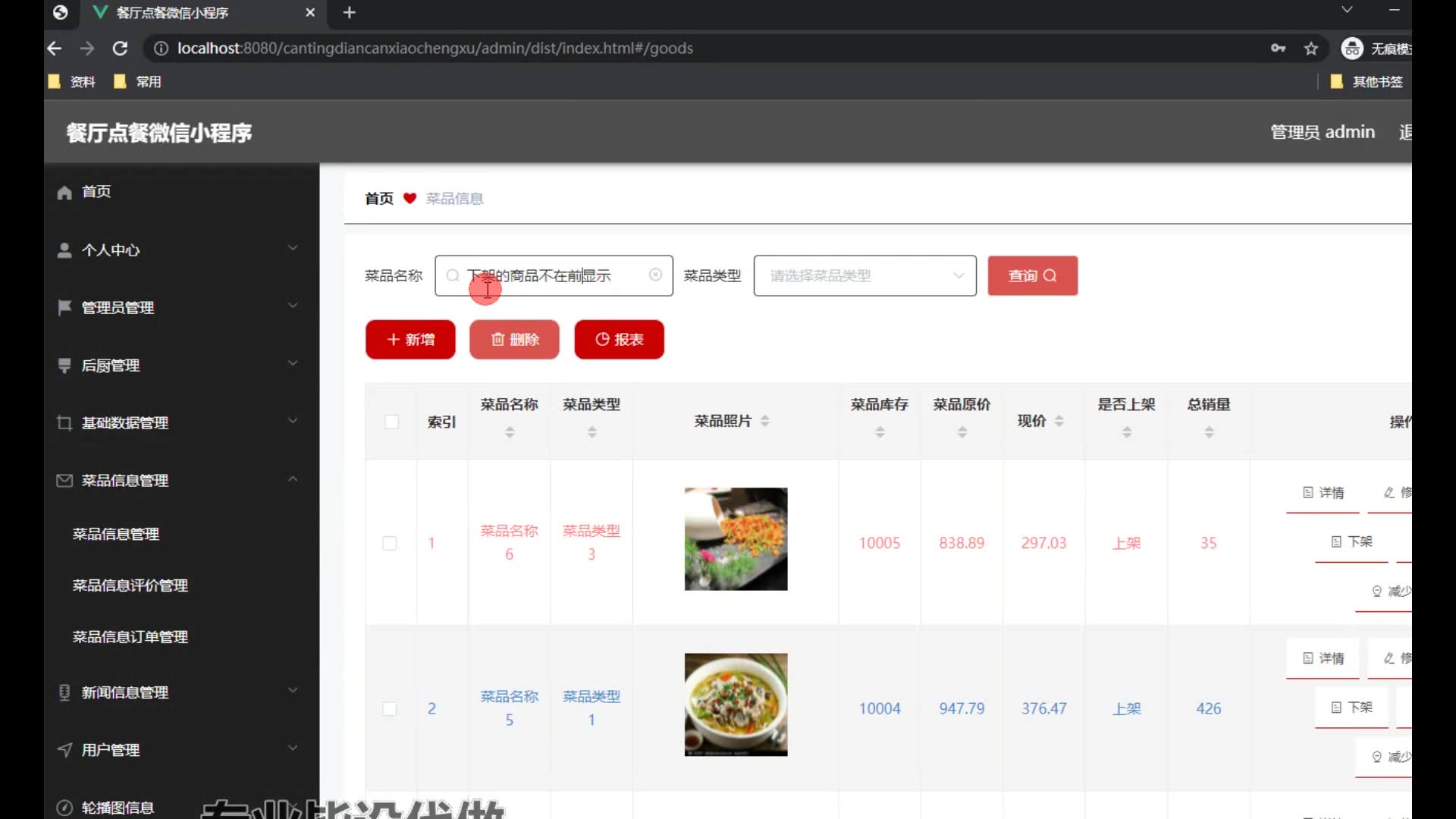Click into the 菜品名称 search input

click(554, 275)
